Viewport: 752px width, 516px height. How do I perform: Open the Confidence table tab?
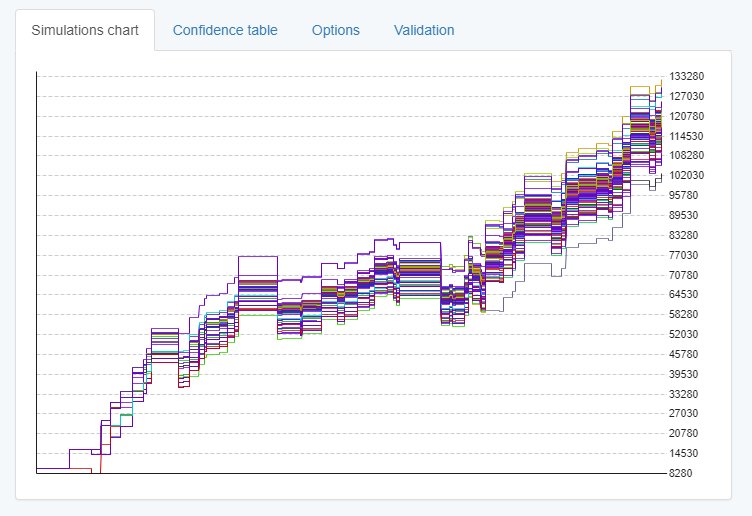(225, 30)
